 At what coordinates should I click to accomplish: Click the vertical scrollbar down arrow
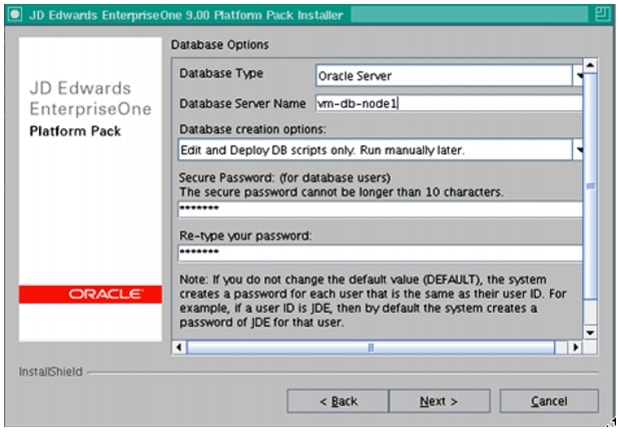click(x=590, y=333)
